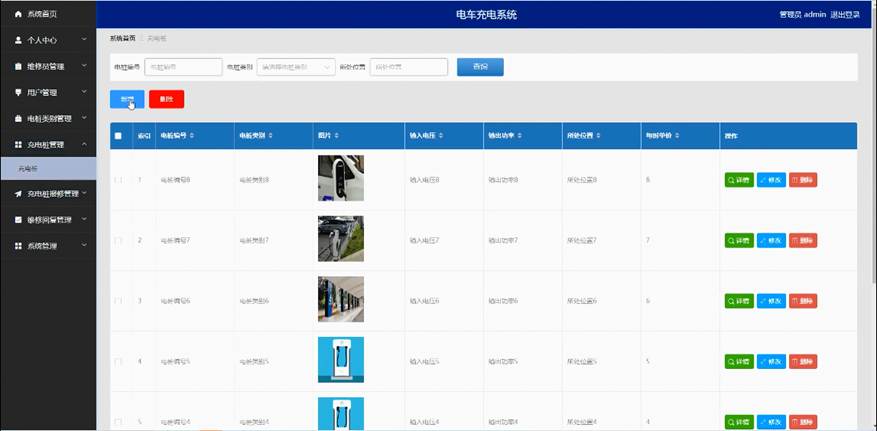
Task: Click the blue 新增 add button
Action: click(x=127, y=99)
